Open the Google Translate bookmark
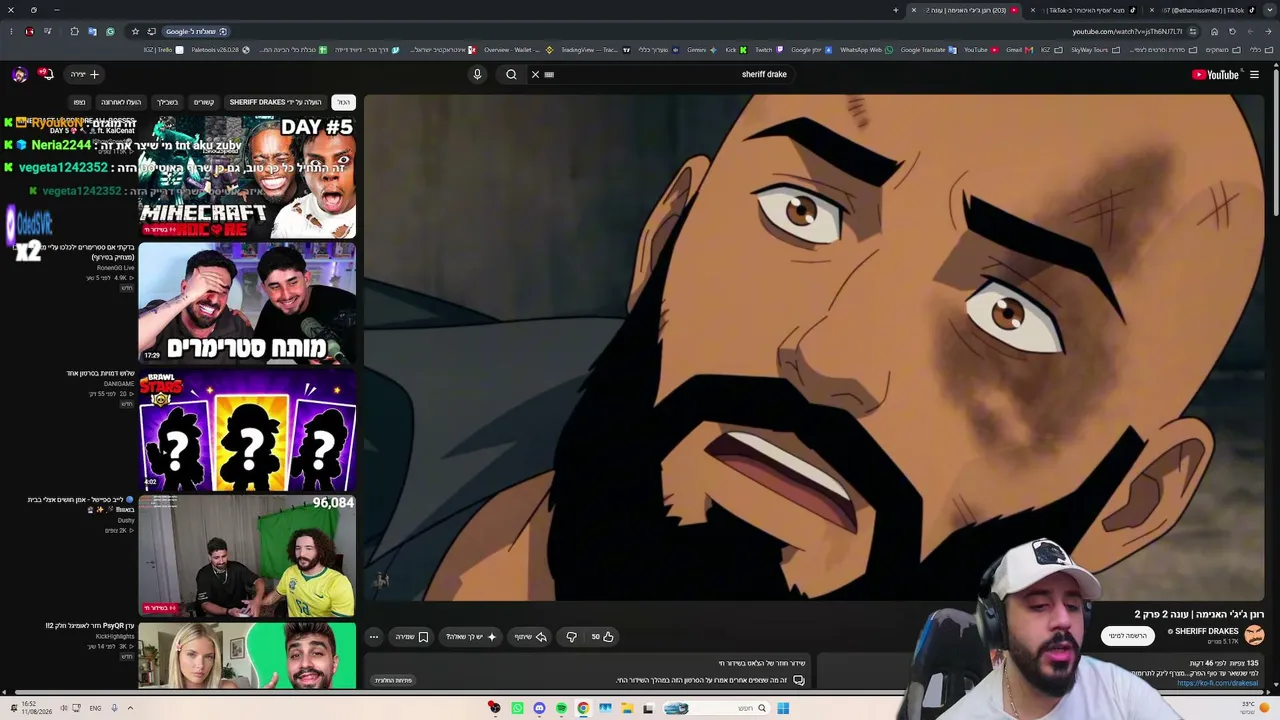 coord(928,50)
